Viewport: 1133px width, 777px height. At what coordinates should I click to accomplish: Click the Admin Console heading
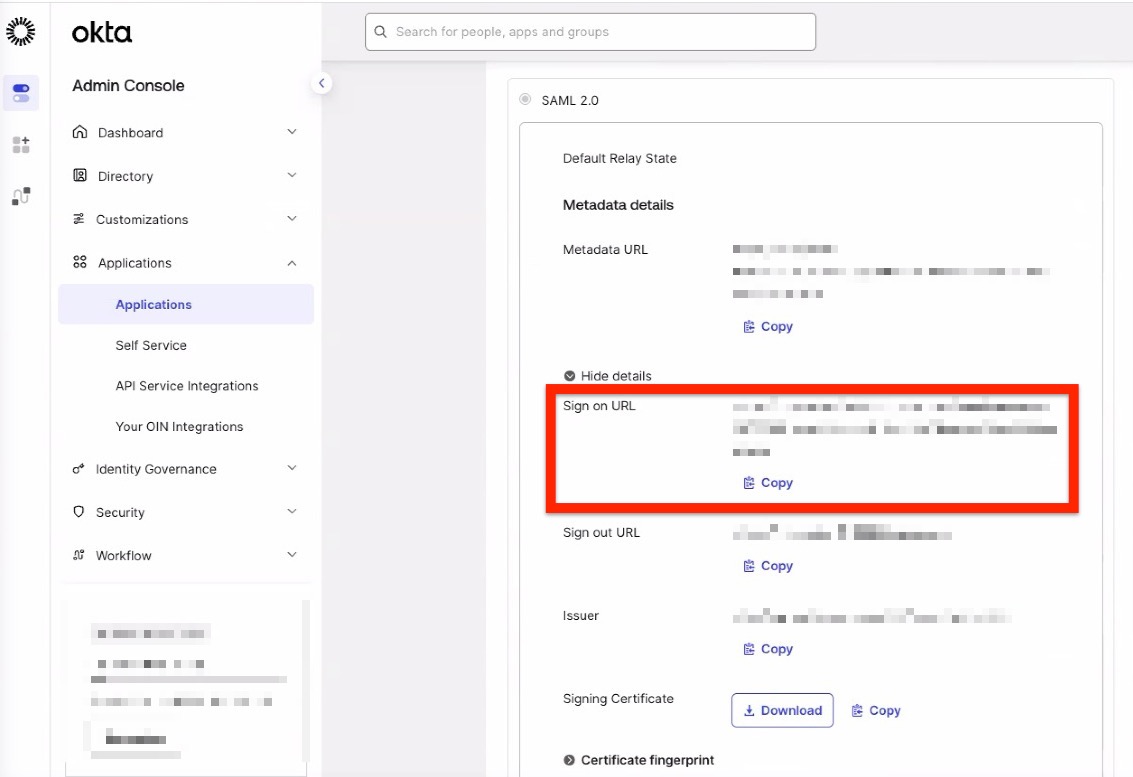click(129, 85)
